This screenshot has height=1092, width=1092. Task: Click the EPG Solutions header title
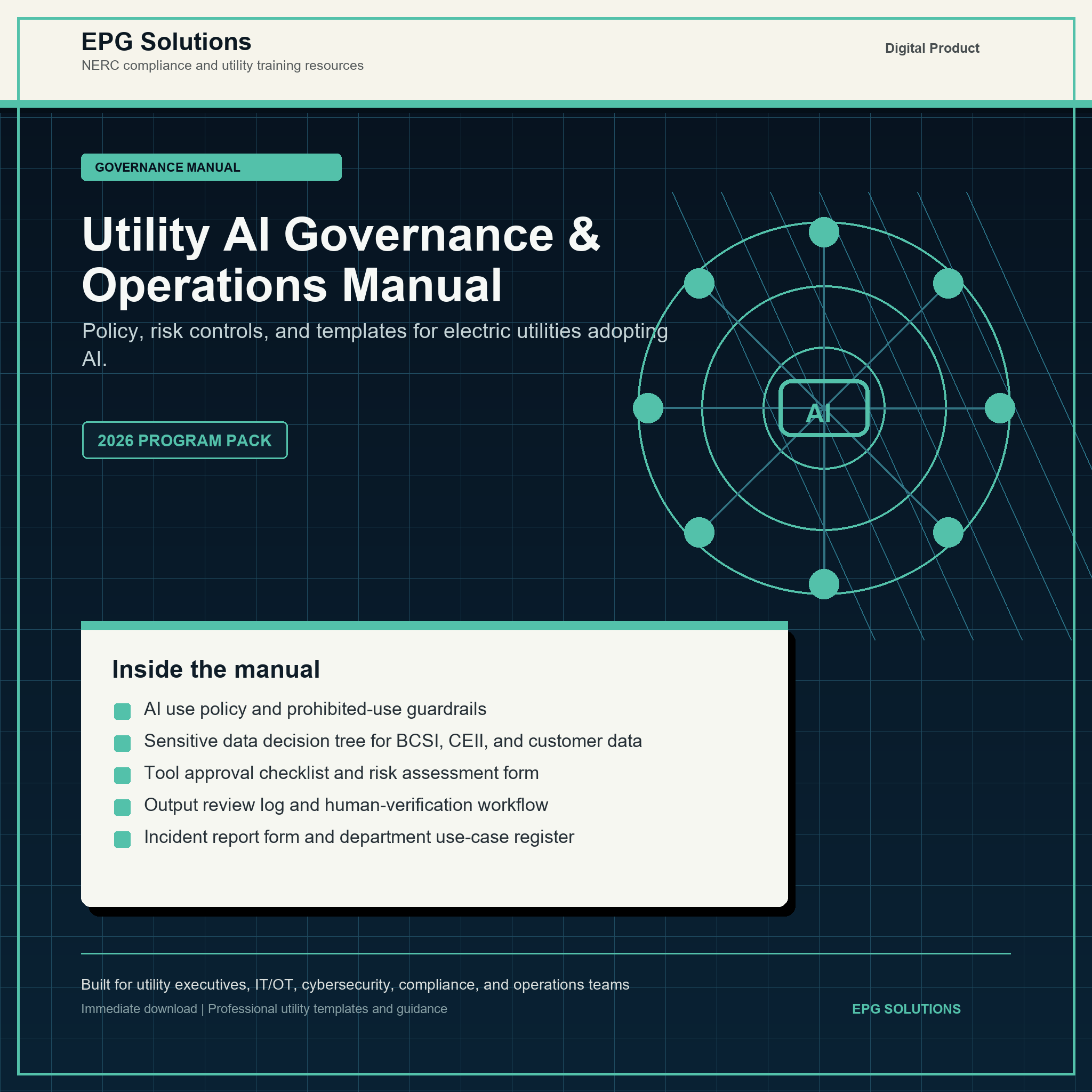click(x=166, y=42)
